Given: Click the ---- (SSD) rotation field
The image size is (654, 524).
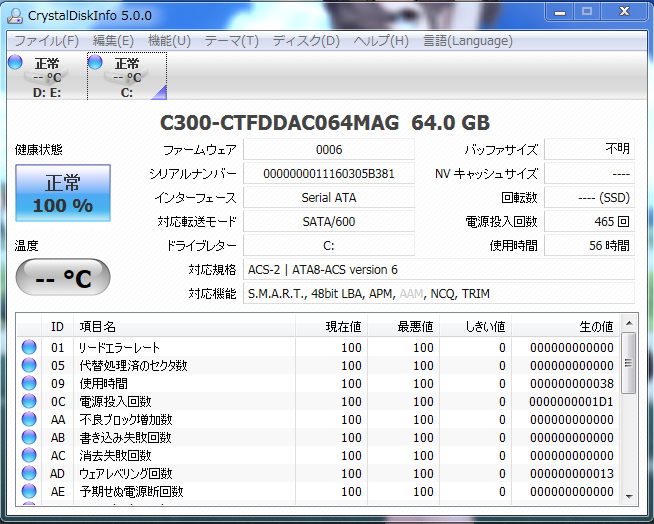Looking at the screenshot, I should point(589,198).
